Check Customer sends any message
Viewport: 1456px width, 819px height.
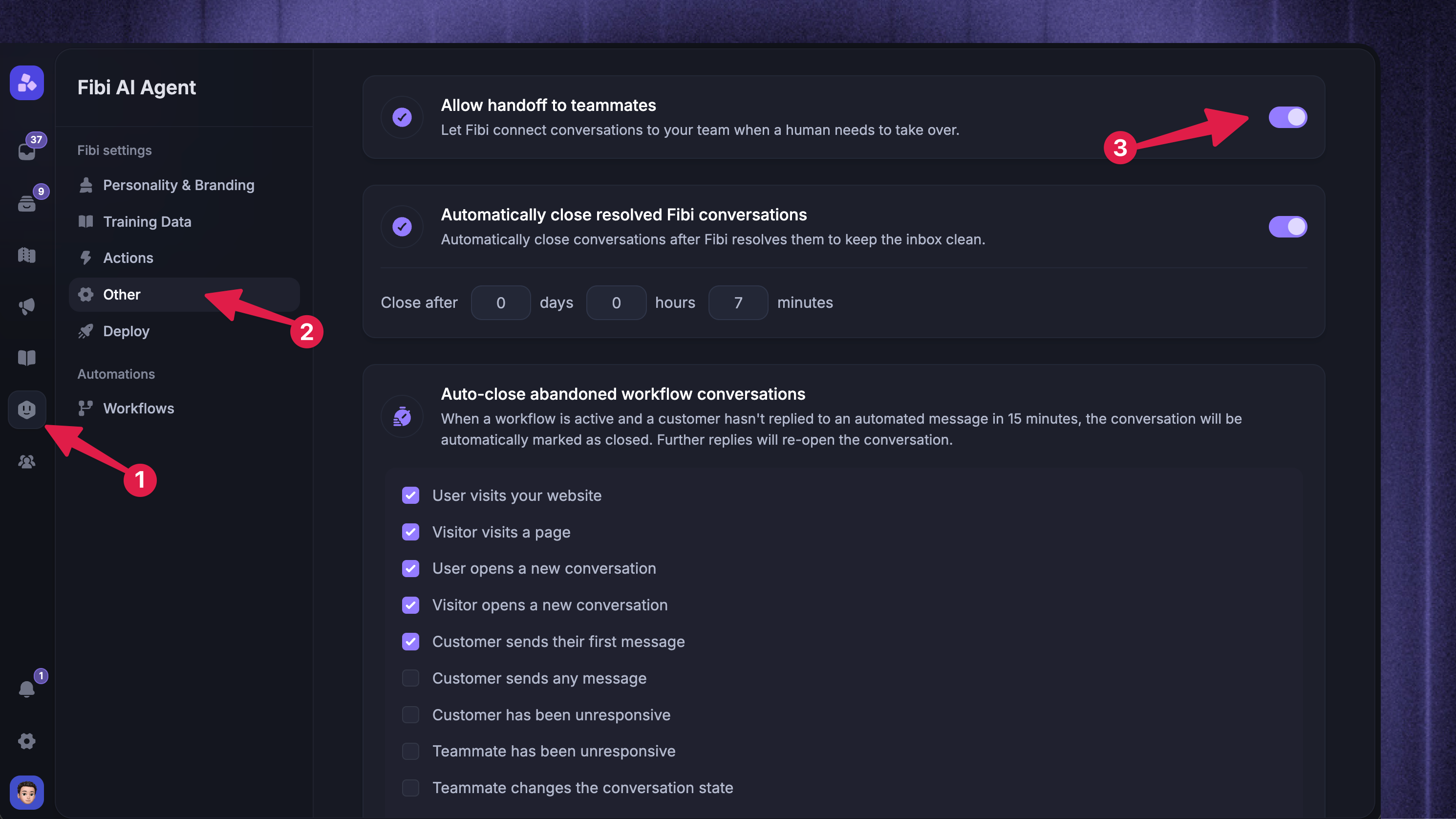[x=410, y=678]
